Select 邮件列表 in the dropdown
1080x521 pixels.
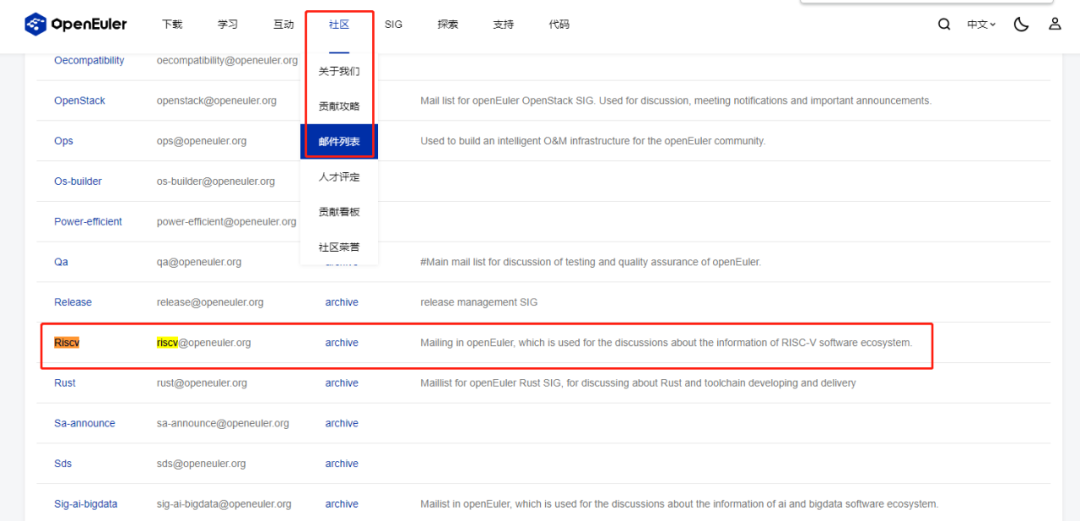(339, 141)
